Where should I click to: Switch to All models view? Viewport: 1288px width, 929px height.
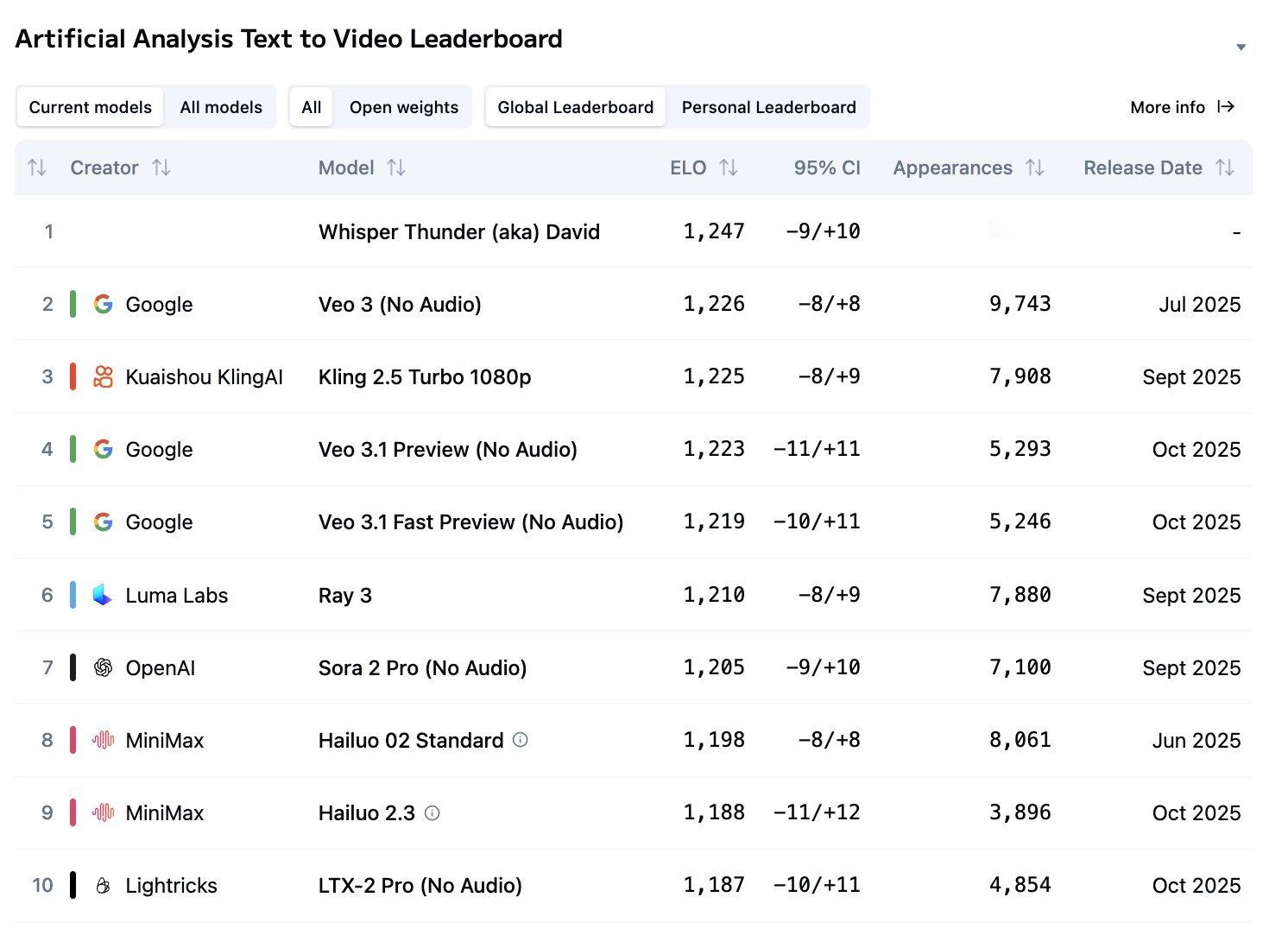pos(221,107)
